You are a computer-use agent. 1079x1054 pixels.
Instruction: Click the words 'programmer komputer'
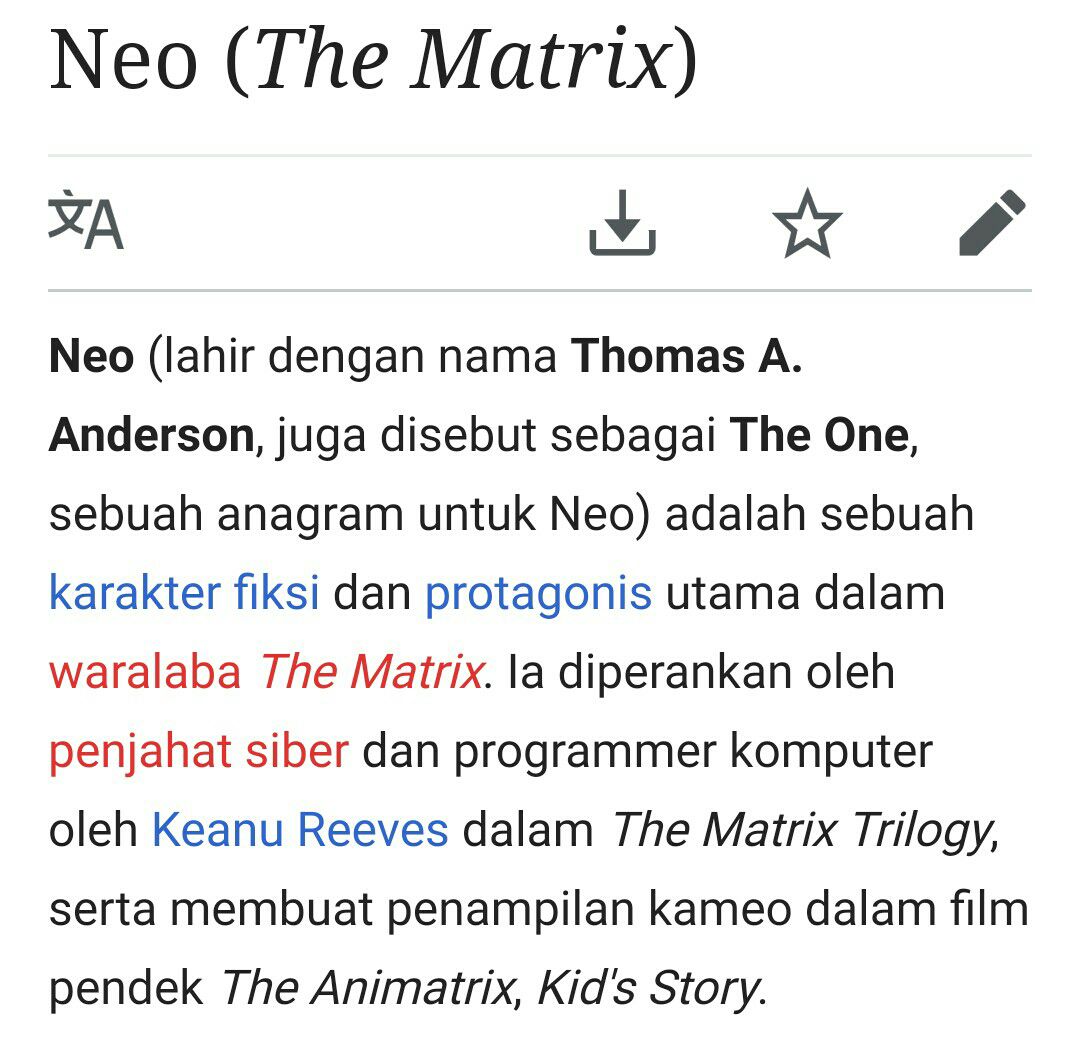point(693,752)
